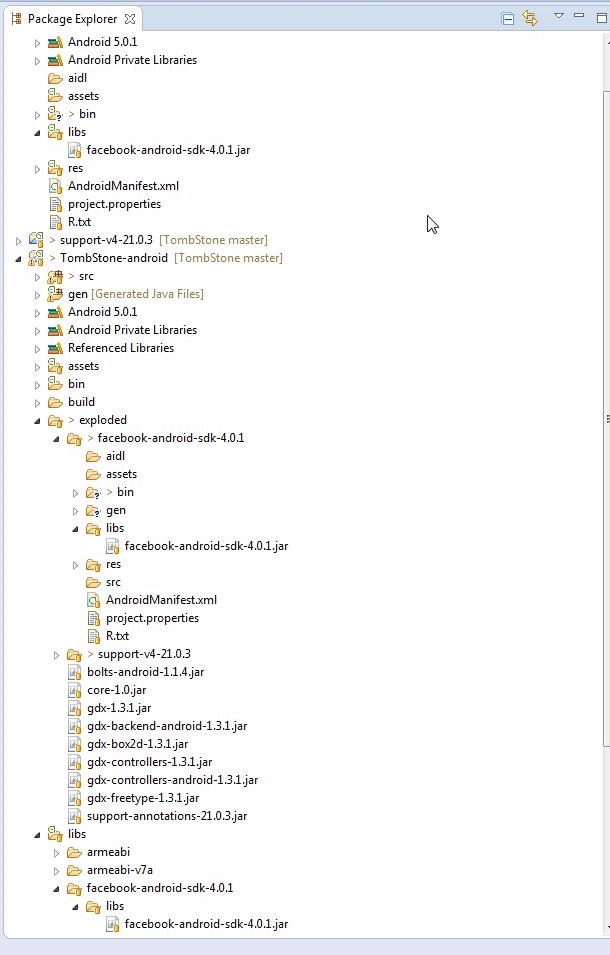
Task: Expand support-v4-21.0.3 folder under exploded
Action: (56, 655)
